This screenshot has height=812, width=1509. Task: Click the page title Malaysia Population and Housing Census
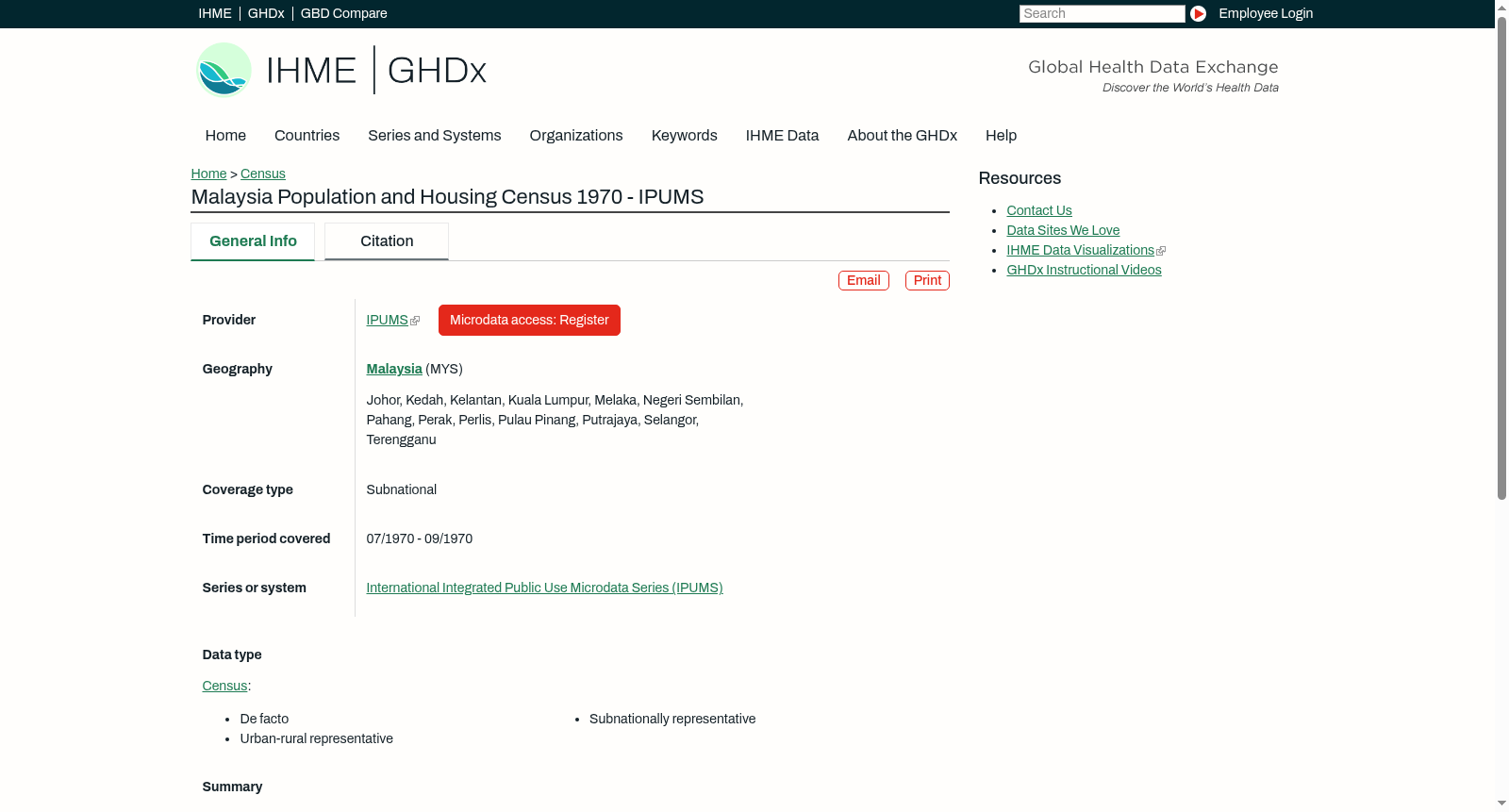[x=447, y=197]
